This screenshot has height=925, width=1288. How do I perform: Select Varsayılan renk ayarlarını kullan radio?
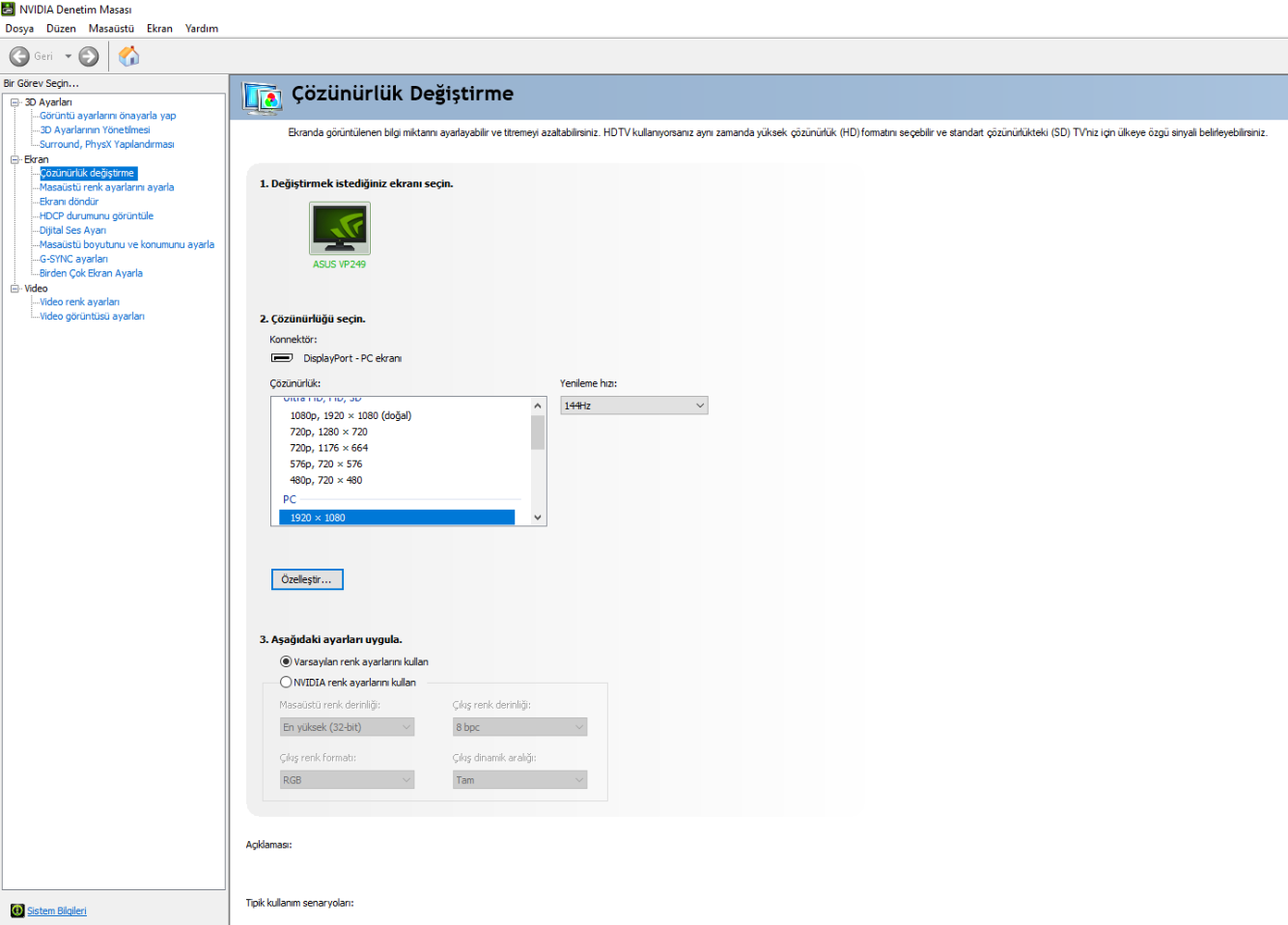coord(286,661)
